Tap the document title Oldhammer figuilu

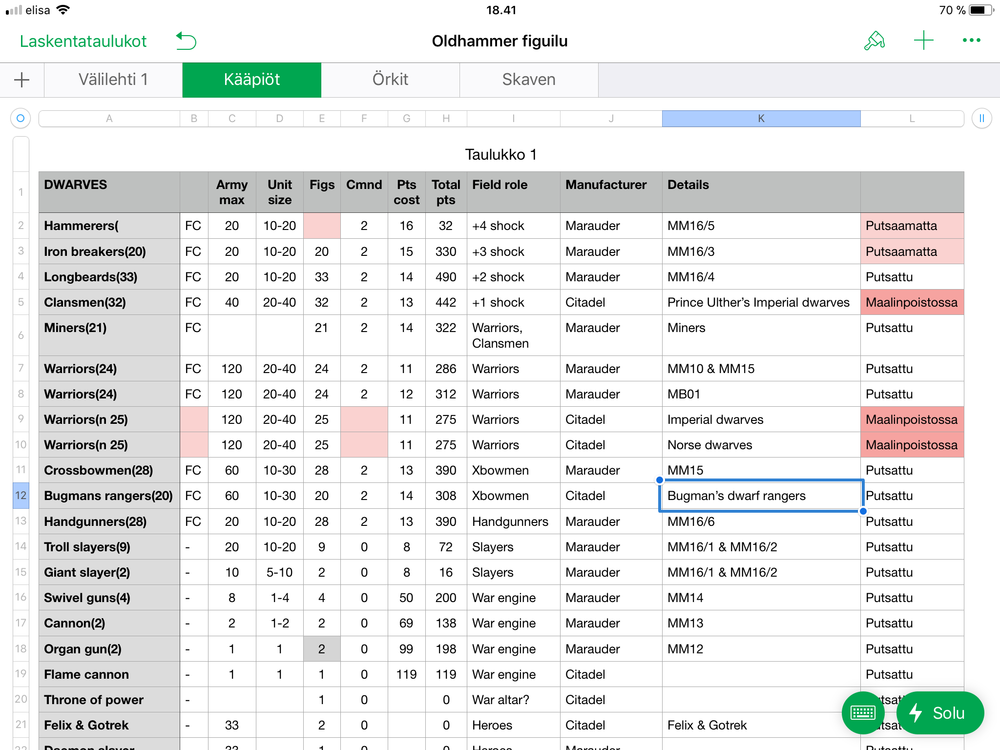click(x=499, y=41)
